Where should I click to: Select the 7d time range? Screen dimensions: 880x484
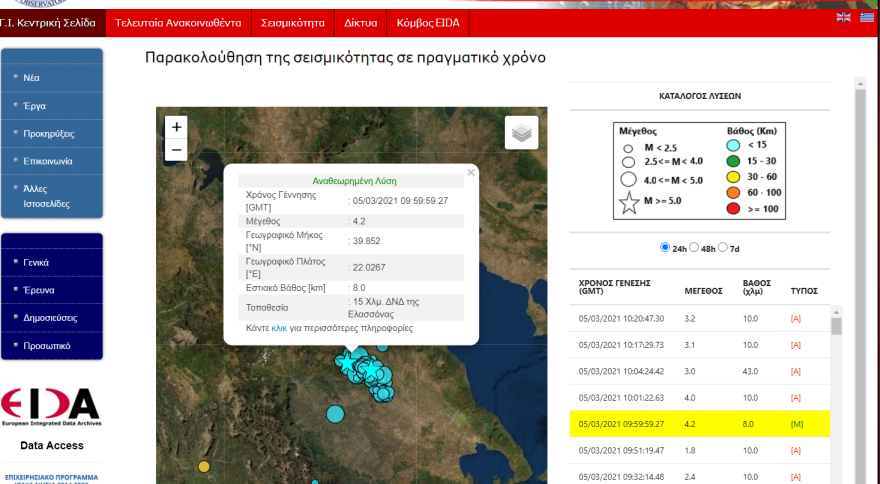723,247
